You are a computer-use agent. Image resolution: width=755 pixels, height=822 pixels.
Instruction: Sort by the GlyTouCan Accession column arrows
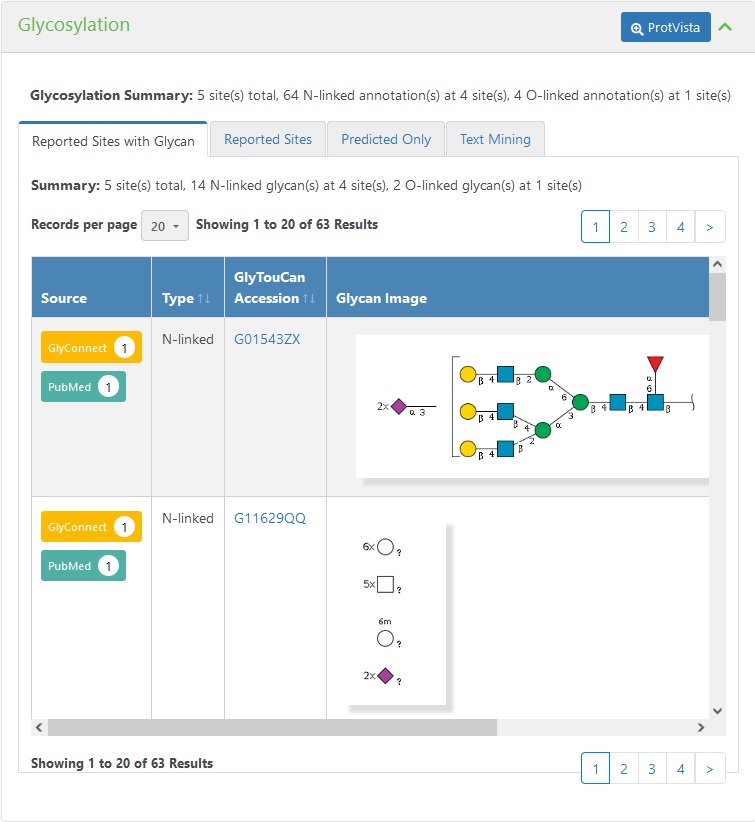[309, 298]
